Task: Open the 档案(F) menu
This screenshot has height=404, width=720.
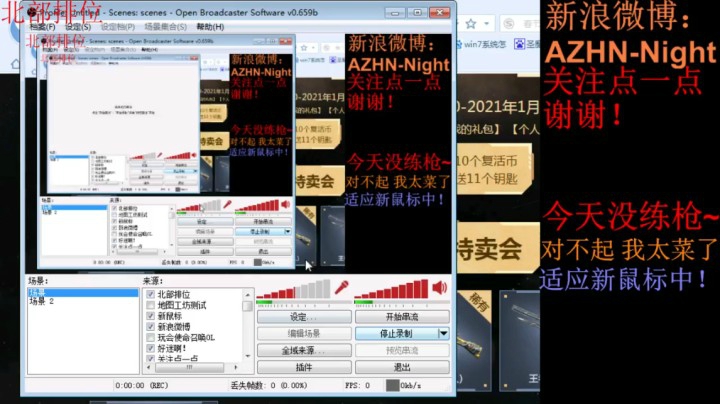Action: (x=43, y=27)
